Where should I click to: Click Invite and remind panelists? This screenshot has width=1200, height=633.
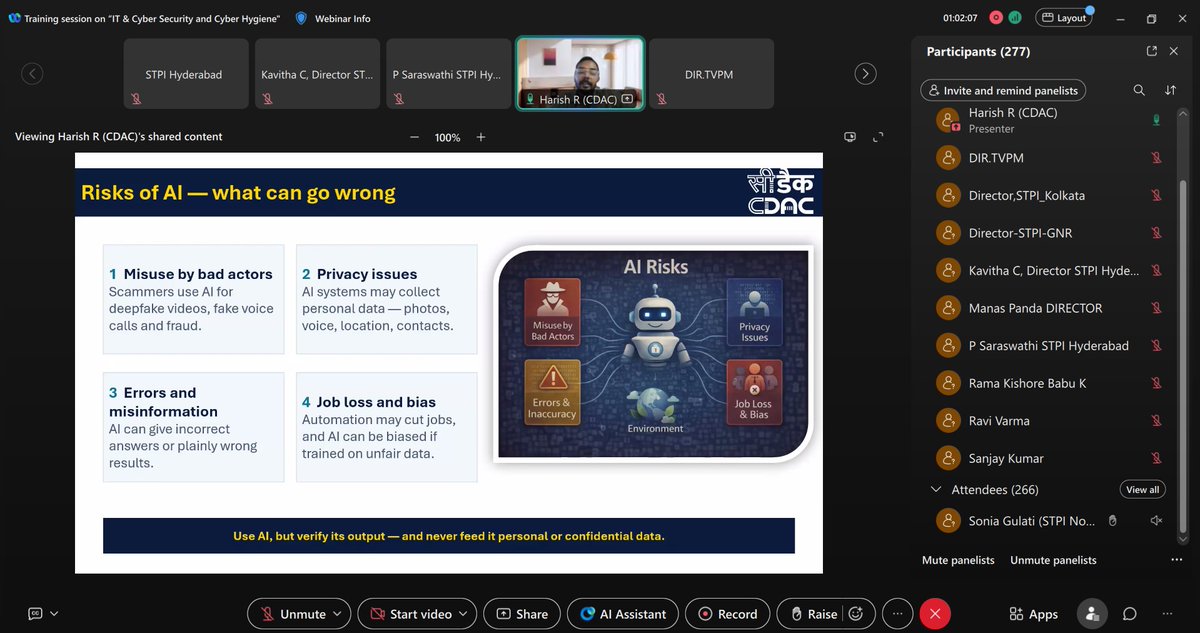click(1003, 90)
